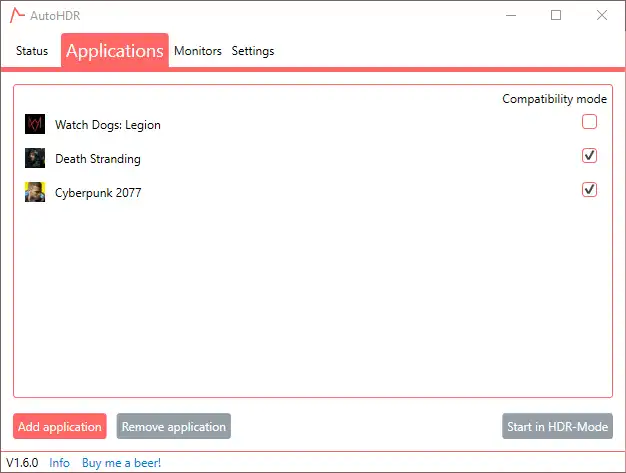The image size is (626, 473).
Task: Click the Compatibility mode column header
Action: pyautogui.click(x=555, y=99)
